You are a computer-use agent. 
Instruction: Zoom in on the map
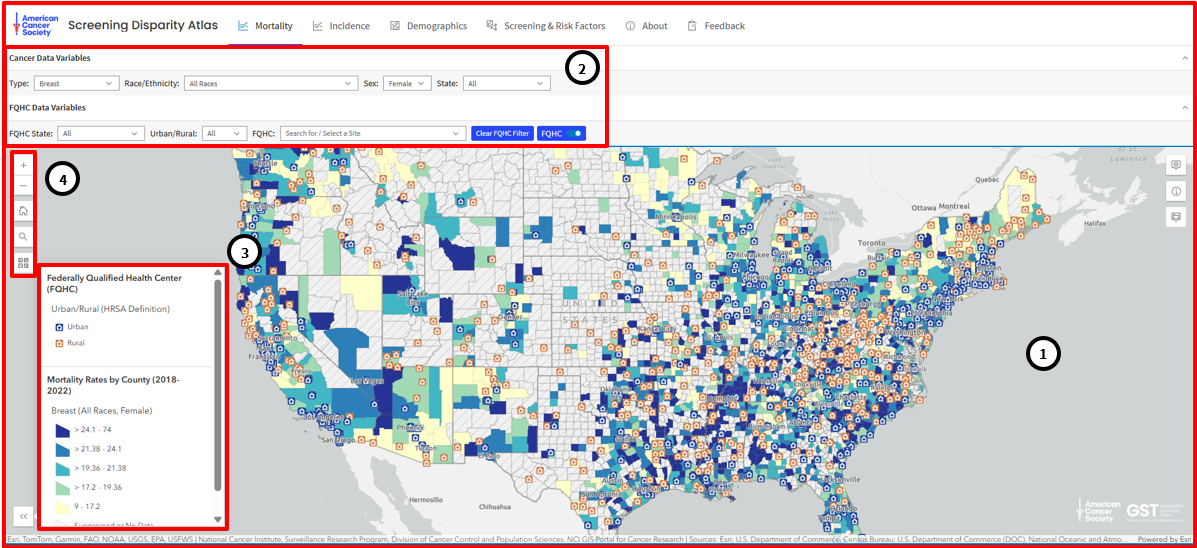pyautogui.click(x=24, y=165)
